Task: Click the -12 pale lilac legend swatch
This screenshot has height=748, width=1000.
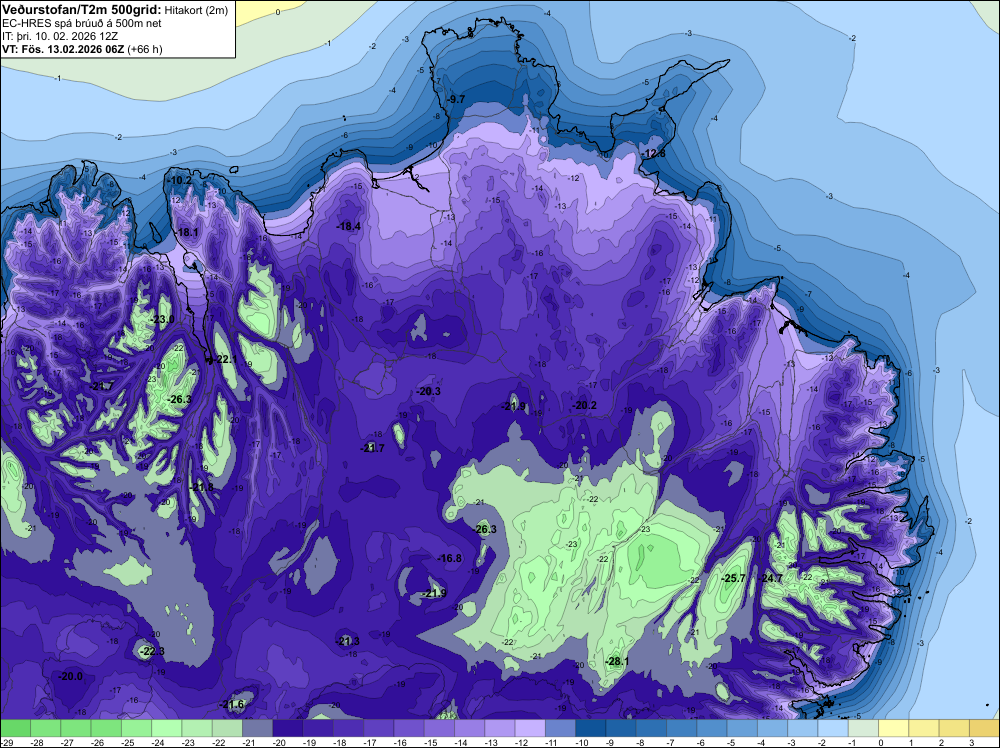Action: click(530, 728)
